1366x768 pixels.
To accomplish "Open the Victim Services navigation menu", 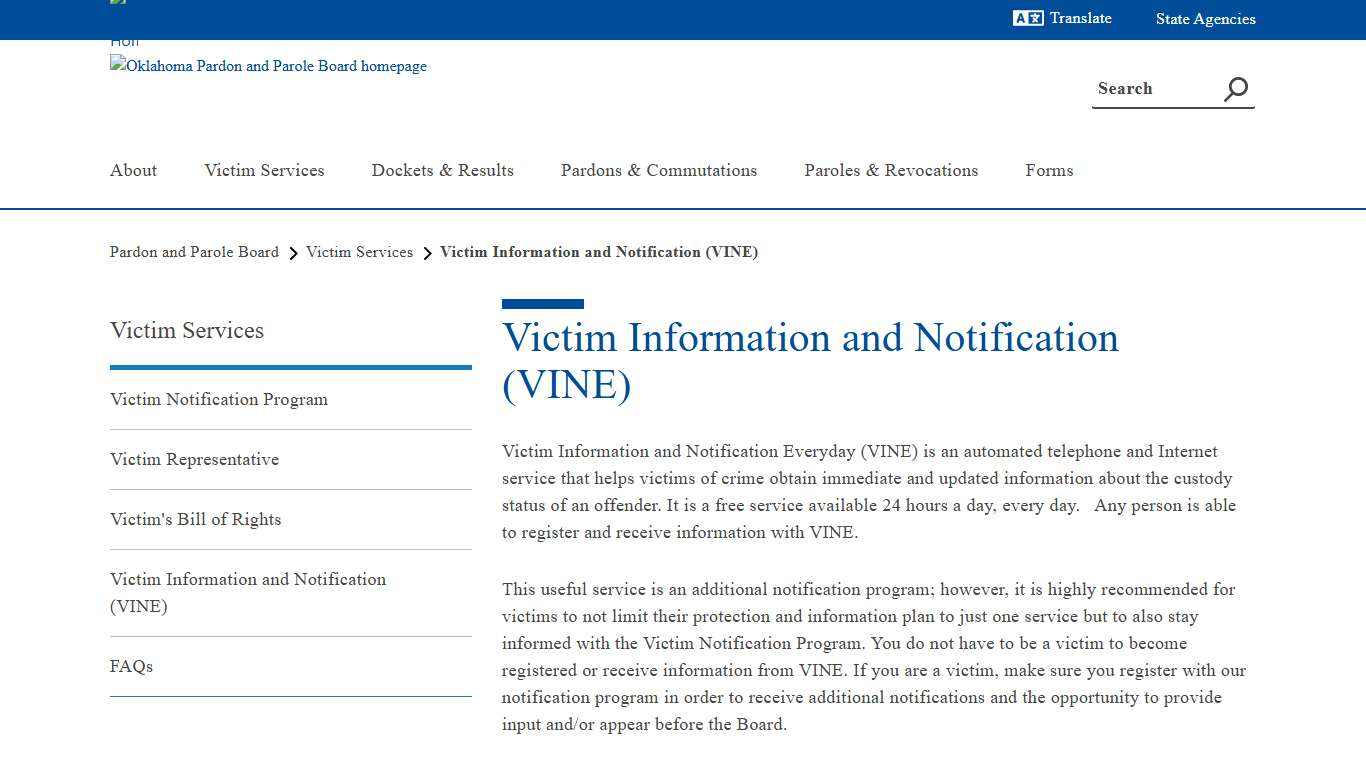I will [x=264, y=170].
